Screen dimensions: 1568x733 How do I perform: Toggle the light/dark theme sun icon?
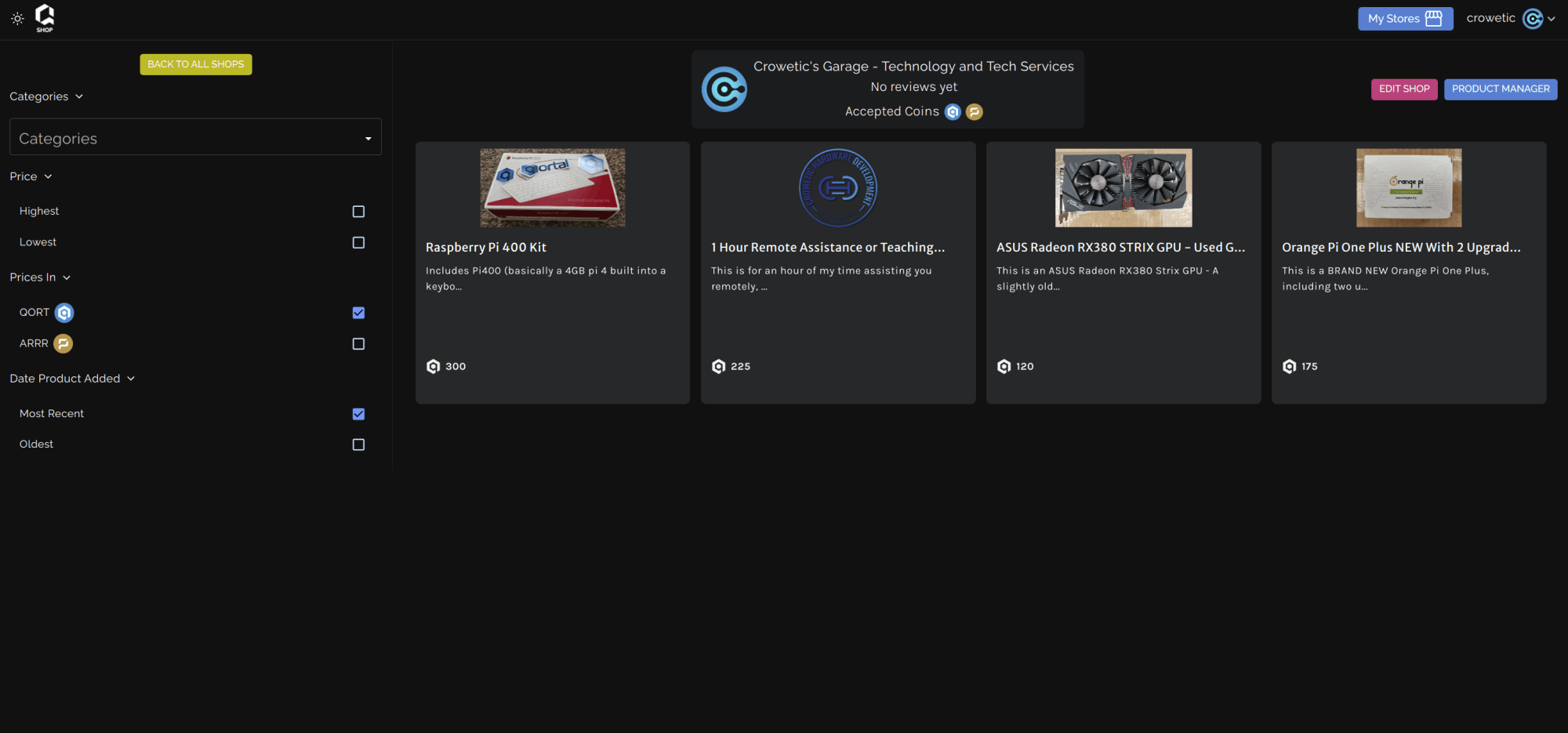coord(17,19)
